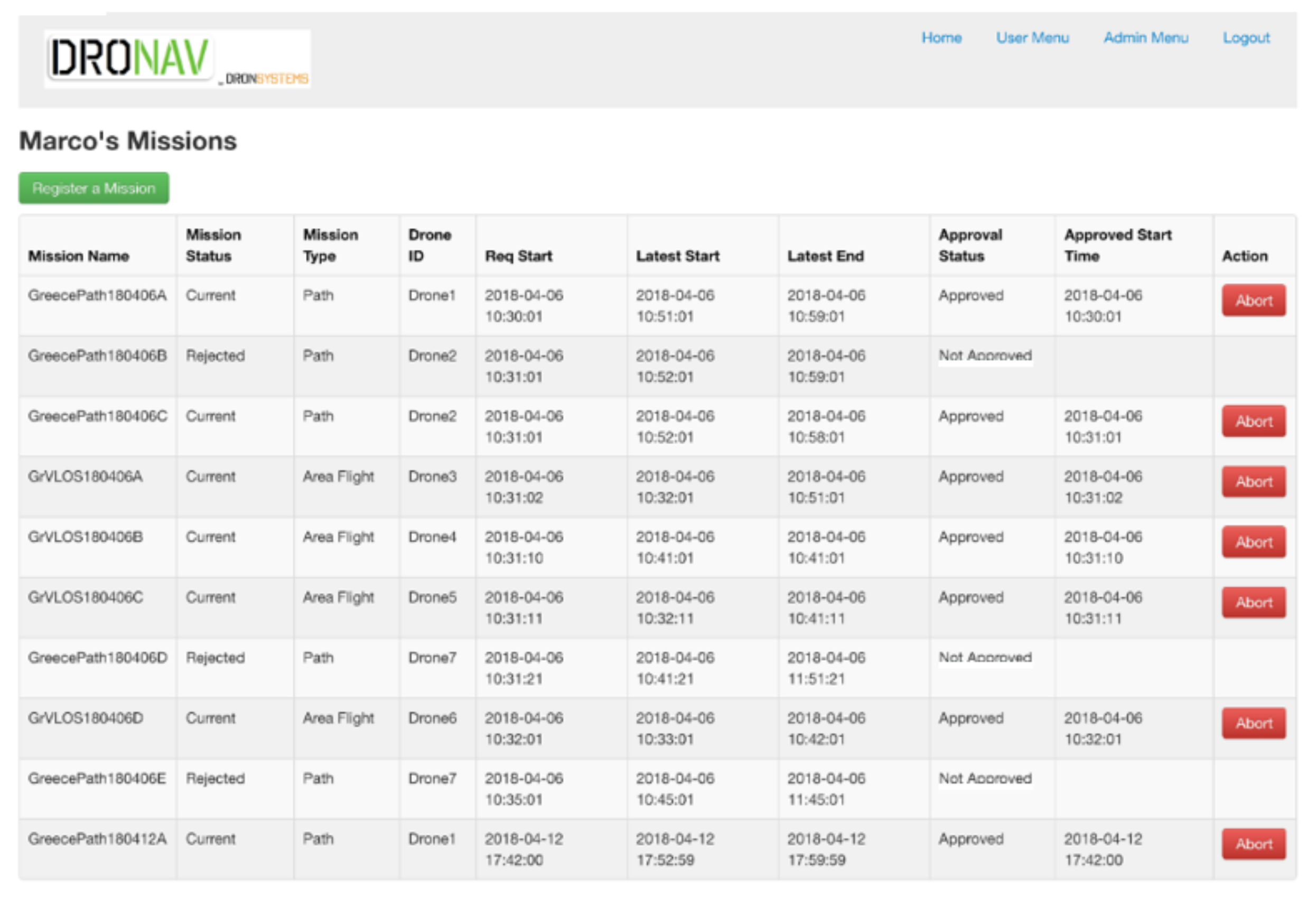Open the Home link
The width and height of the screenshot is (1316, 898).
941,38
